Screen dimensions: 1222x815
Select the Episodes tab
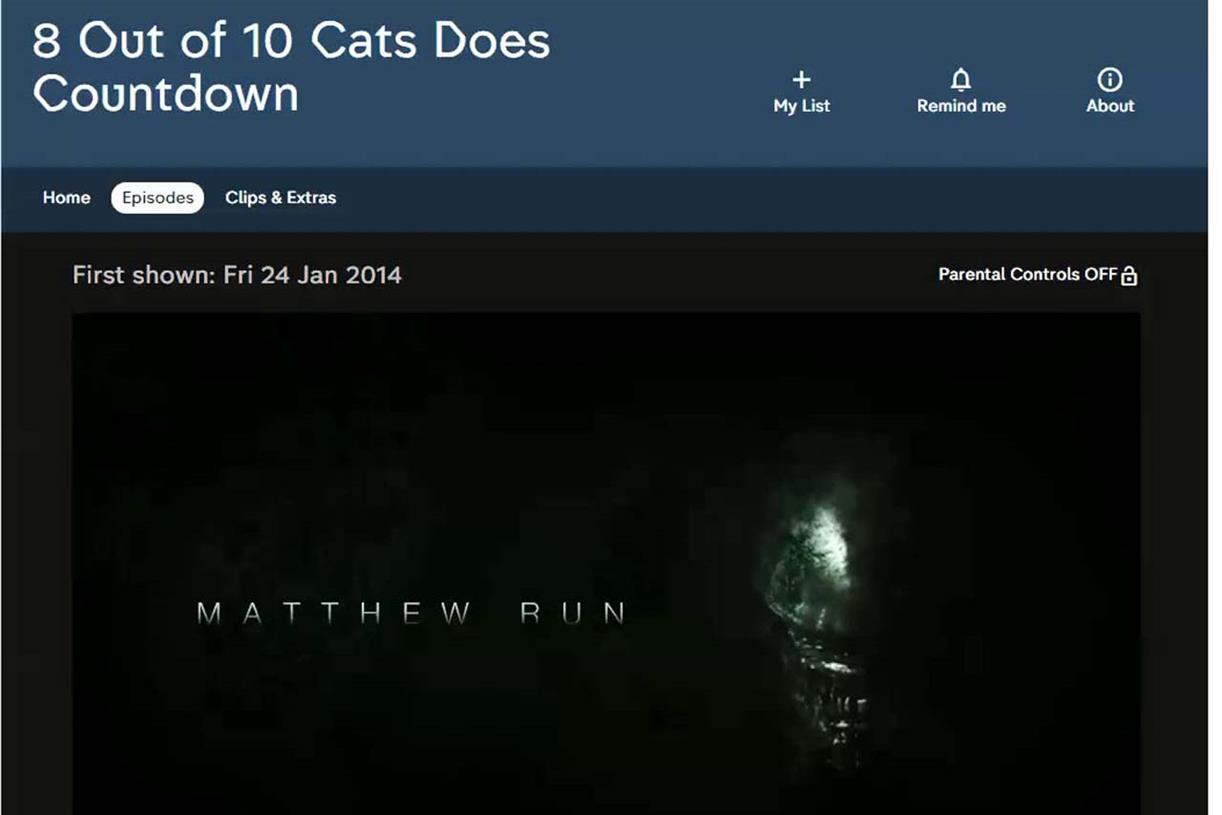click(x=157, y=197)
